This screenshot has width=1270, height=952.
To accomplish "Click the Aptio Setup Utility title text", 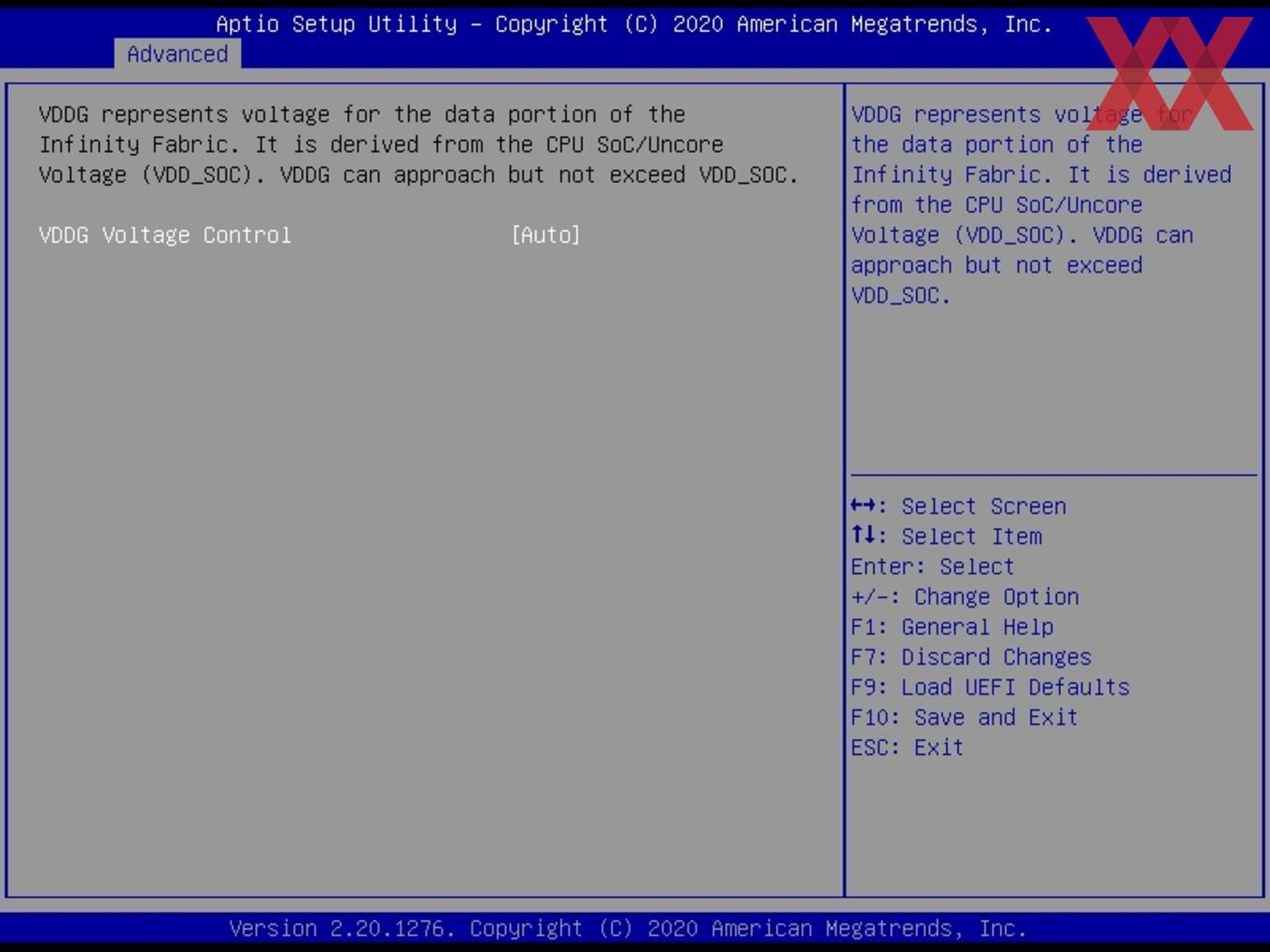I will tap(634, 24).
